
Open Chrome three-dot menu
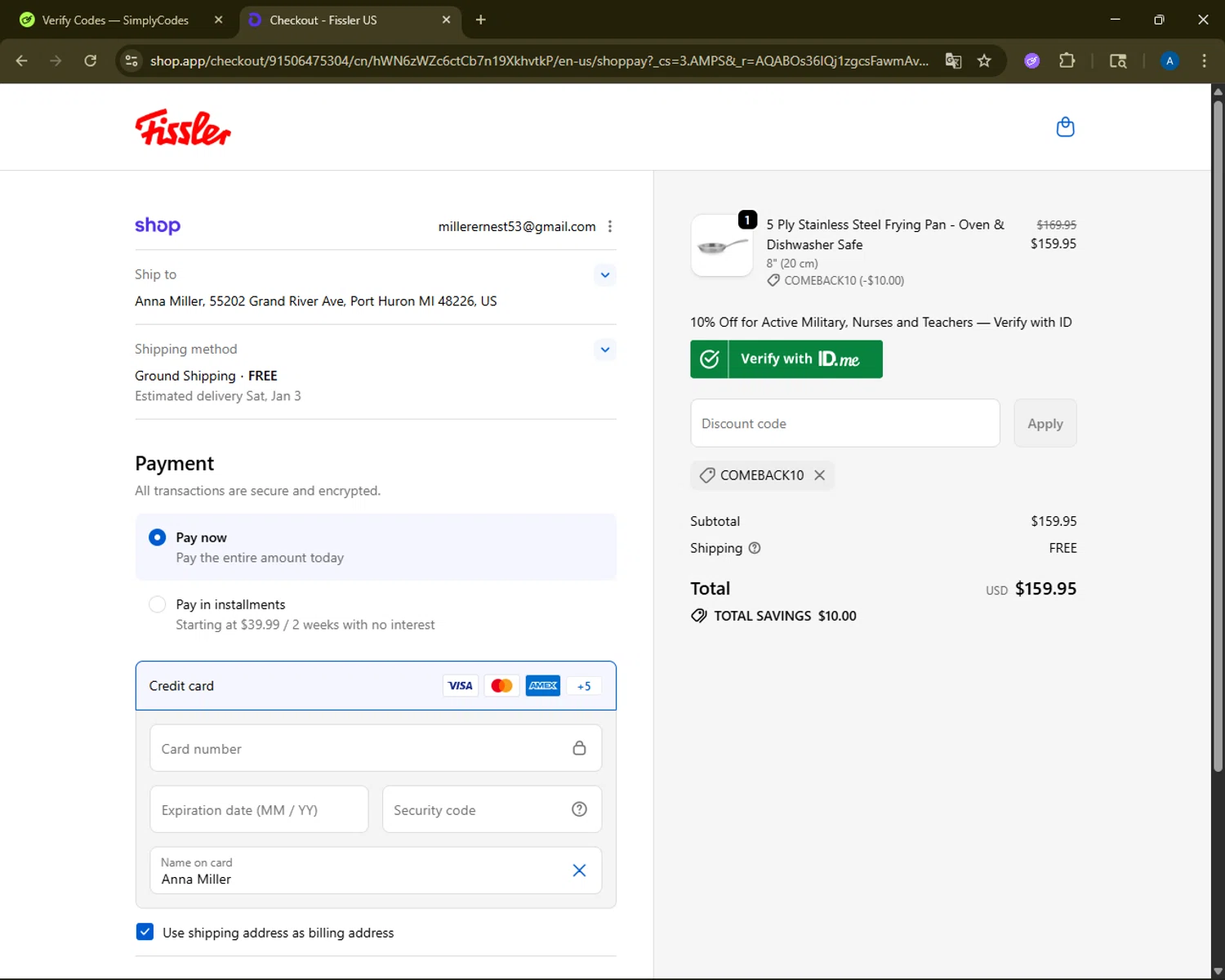click(1204, 60)
